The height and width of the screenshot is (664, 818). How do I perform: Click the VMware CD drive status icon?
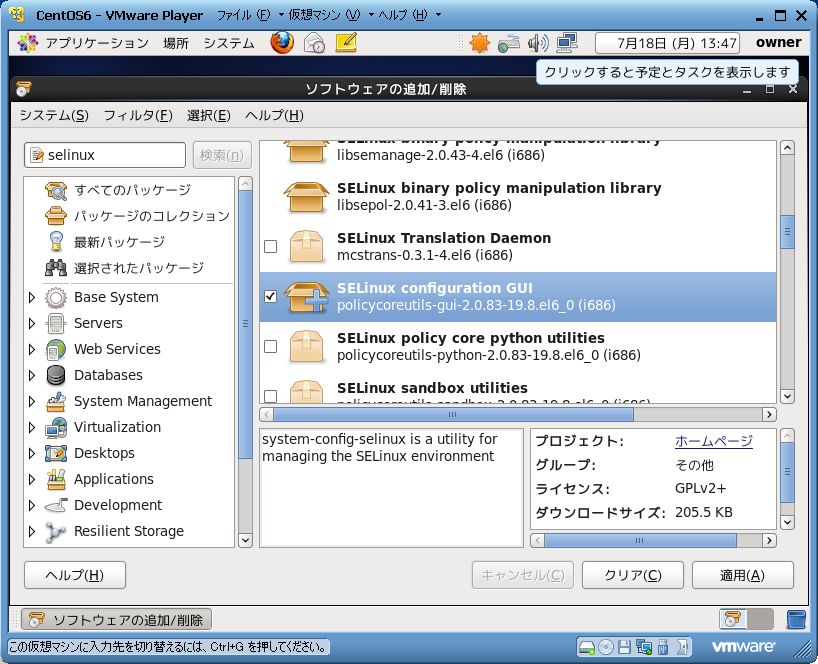tap(606, 647)
